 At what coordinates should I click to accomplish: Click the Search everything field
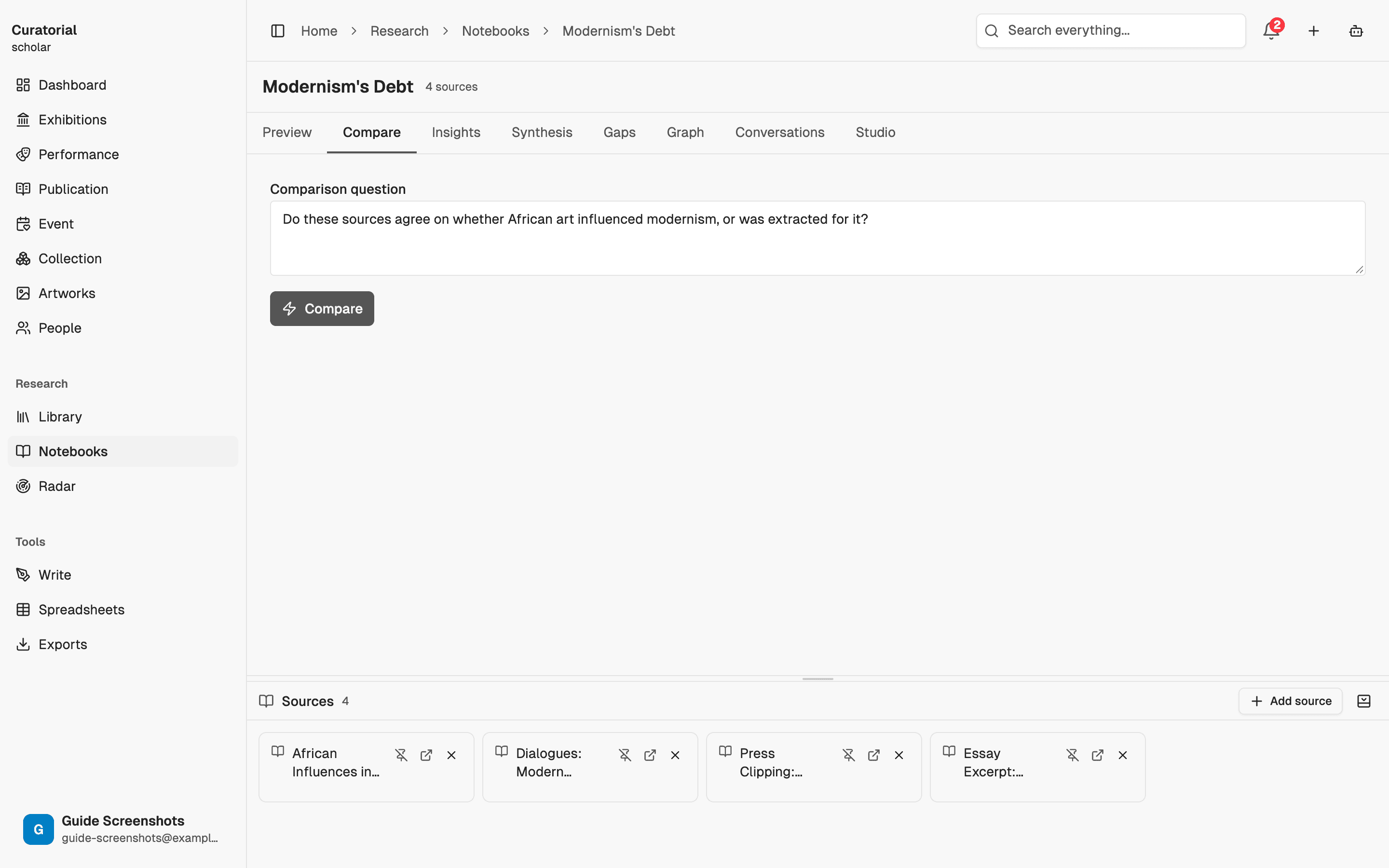tap(1111, 30)
